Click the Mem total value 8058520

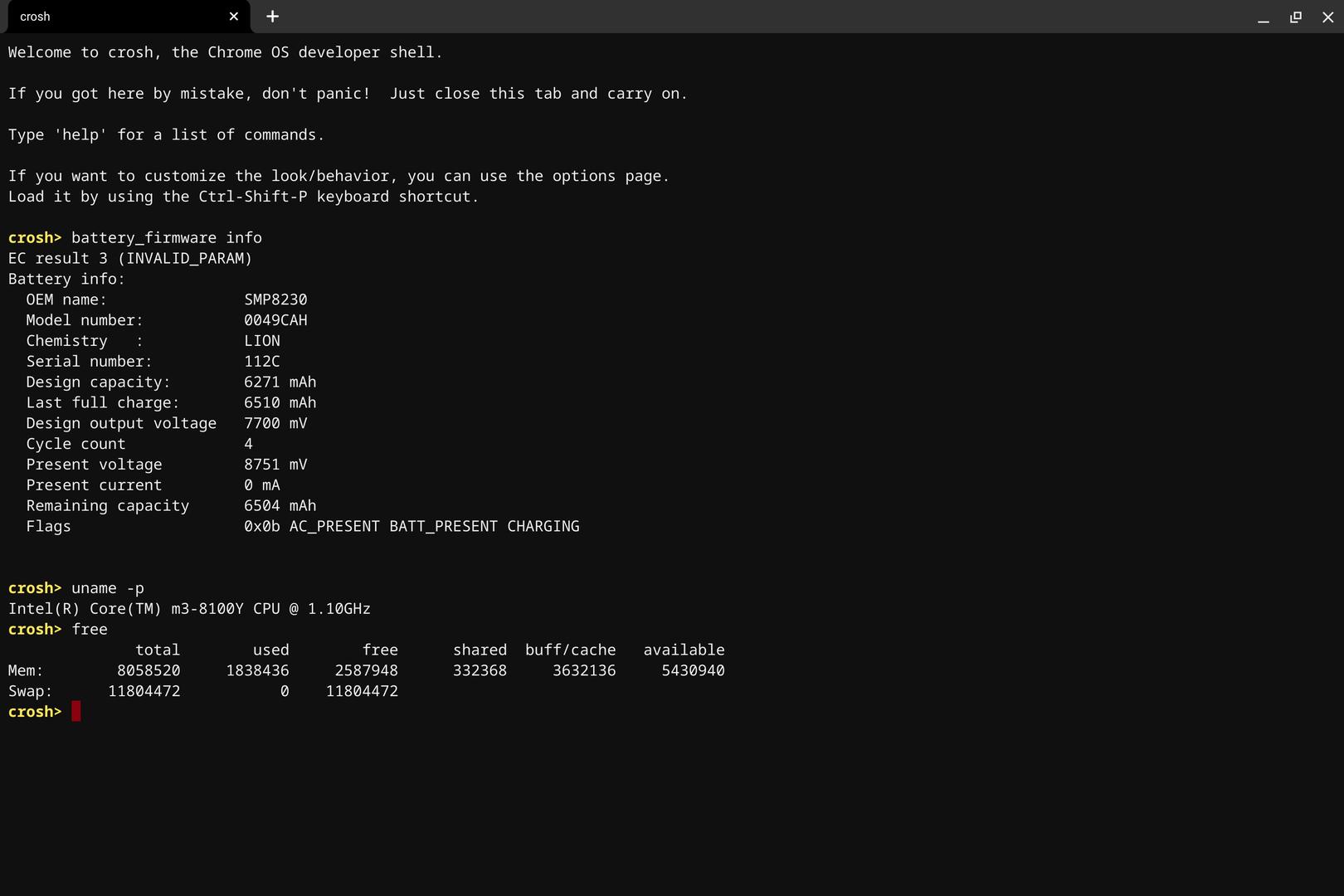149,670
